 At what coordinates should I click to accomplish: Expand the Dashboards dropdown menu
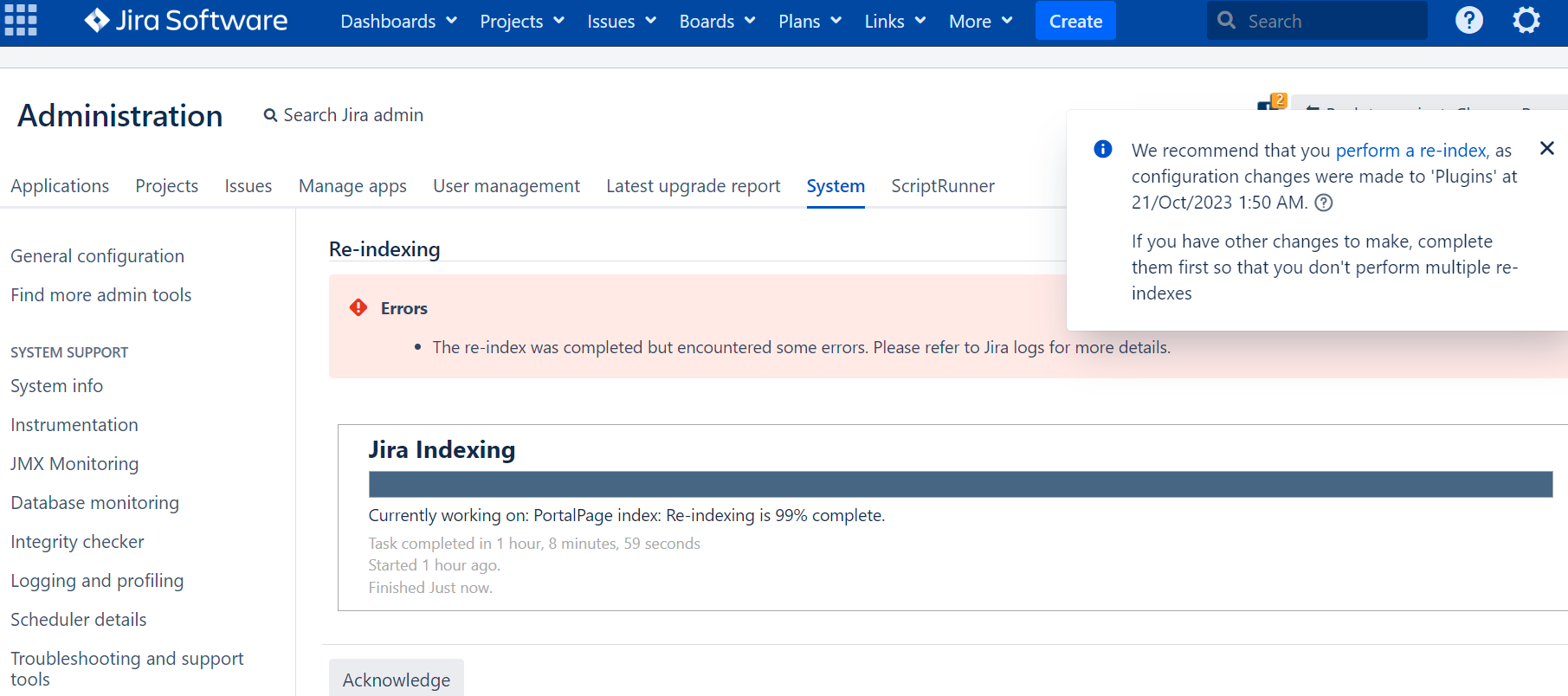click(x=398, y=21)
